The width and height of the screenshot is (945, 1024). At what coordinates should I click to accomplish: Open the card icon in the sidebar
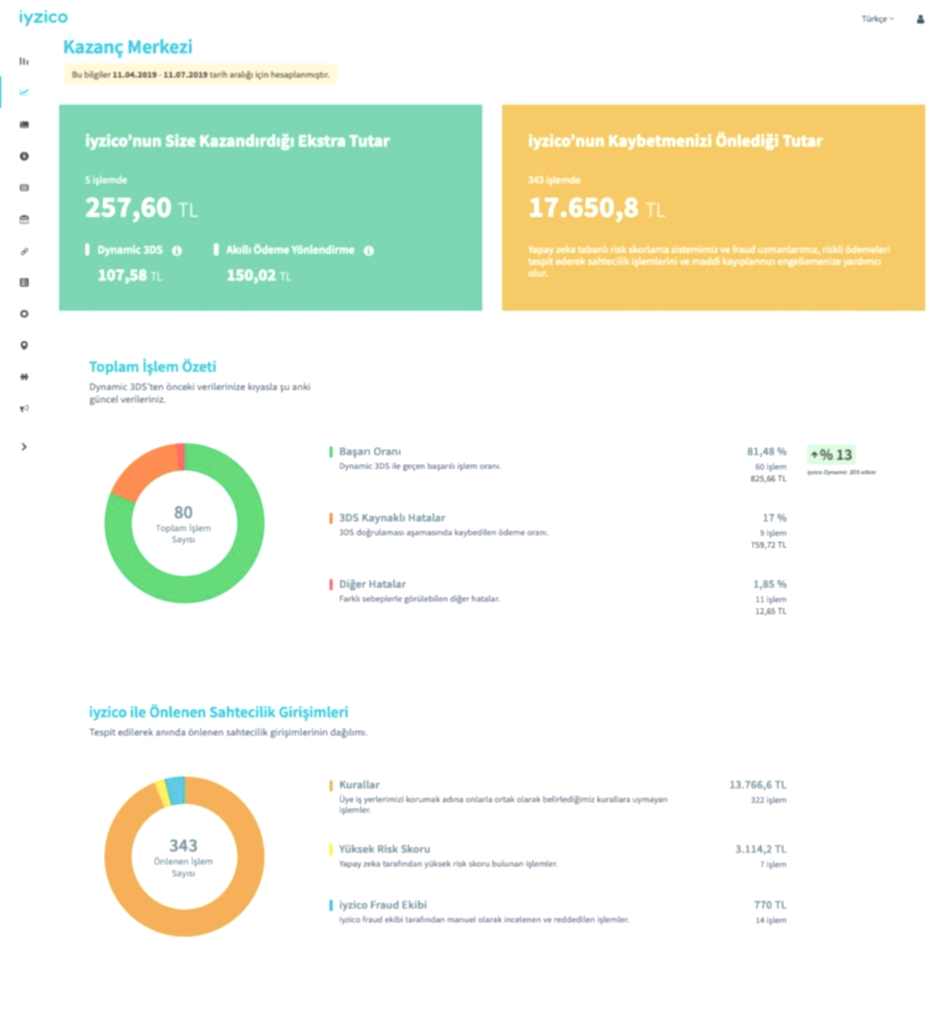pyautogui.click(x=24, y=187)
